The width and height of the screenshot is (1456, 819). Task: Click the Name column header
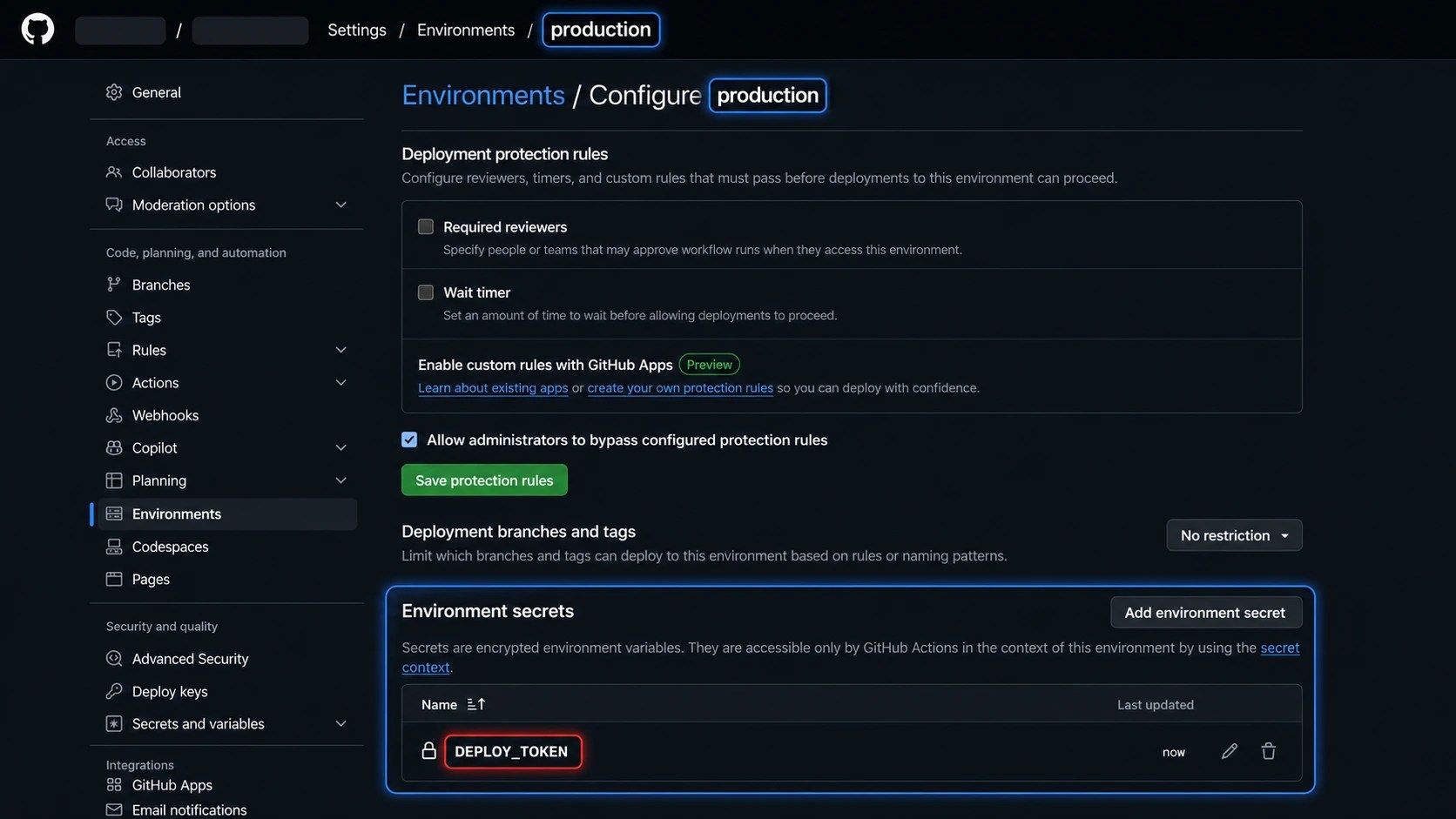tap(439, 704)
